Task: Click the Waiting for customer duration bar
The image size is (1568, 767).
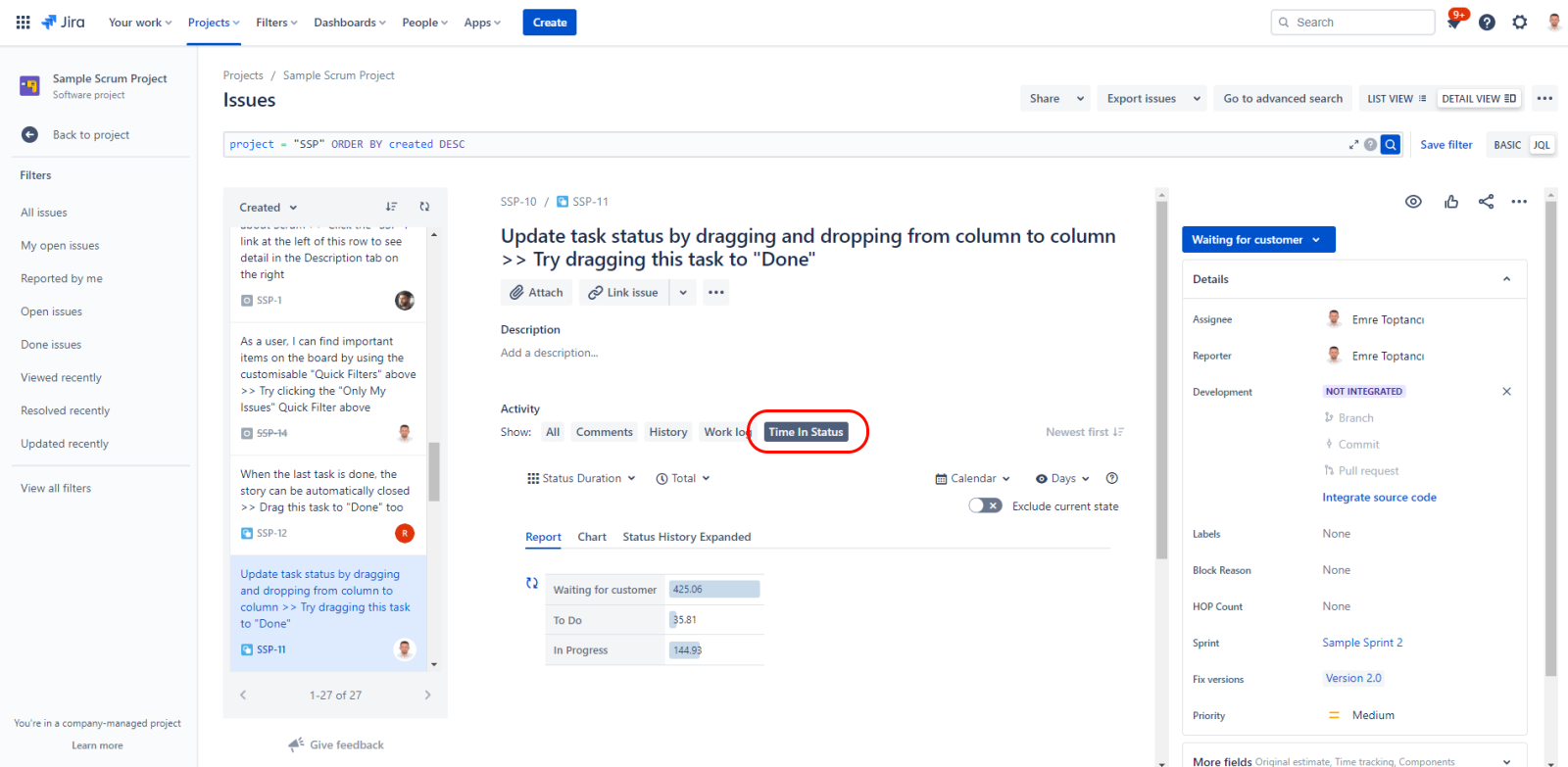Action: click(x=713, y=590)
